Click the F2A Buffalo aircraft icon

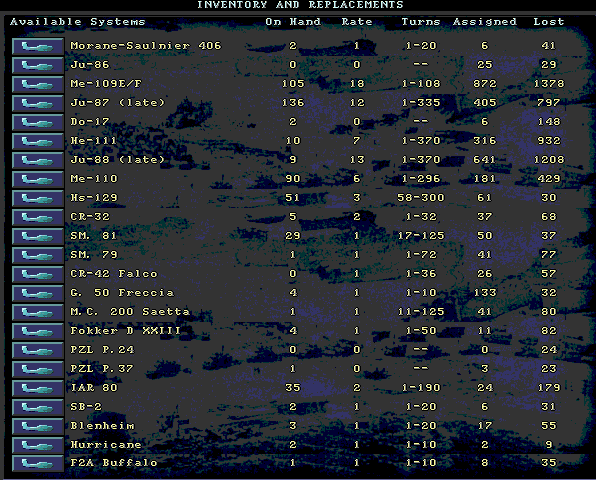(38, 464)
